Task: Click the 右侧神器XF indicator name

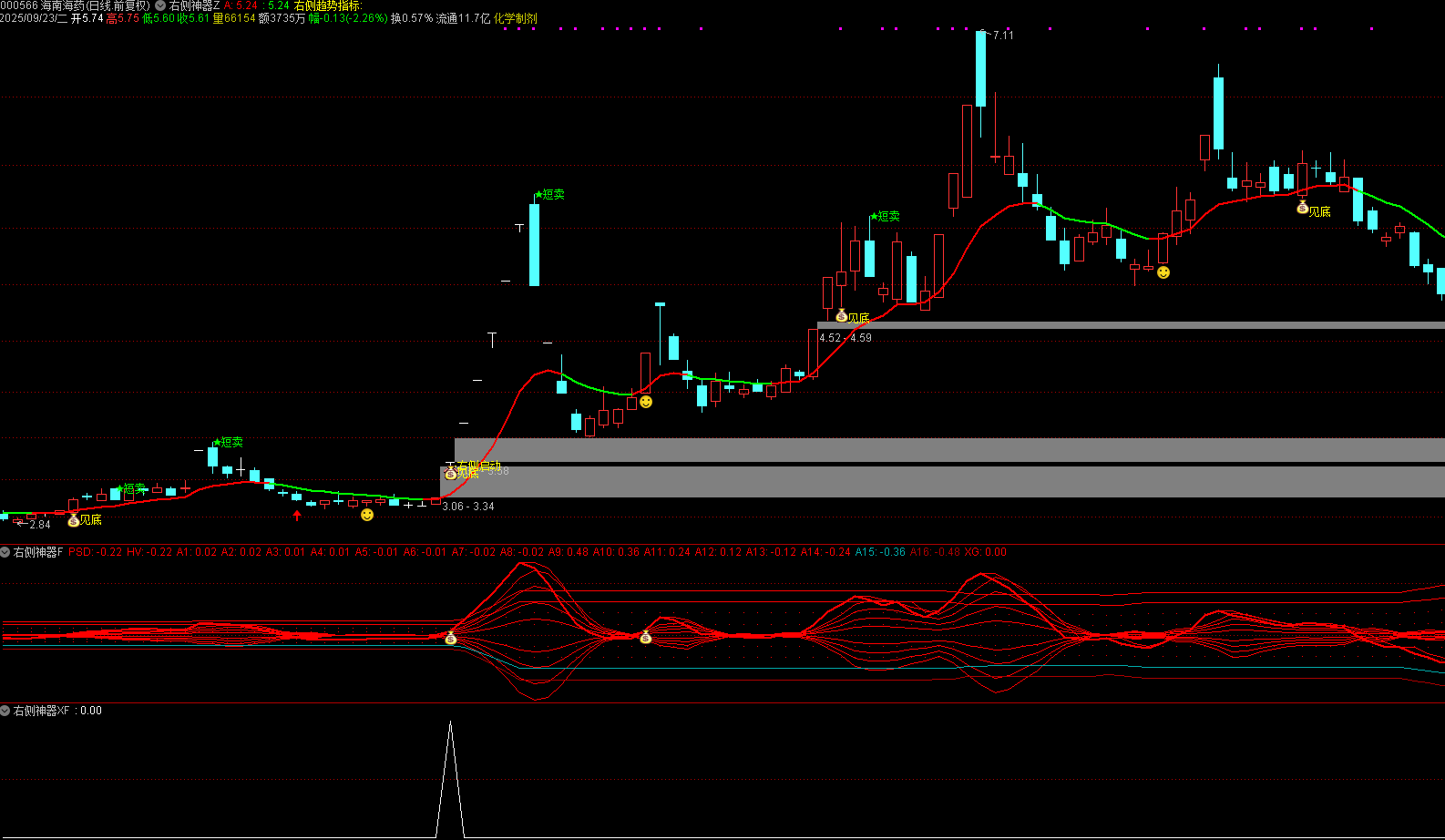Action: pyautogui.click(x=41, y=711)
